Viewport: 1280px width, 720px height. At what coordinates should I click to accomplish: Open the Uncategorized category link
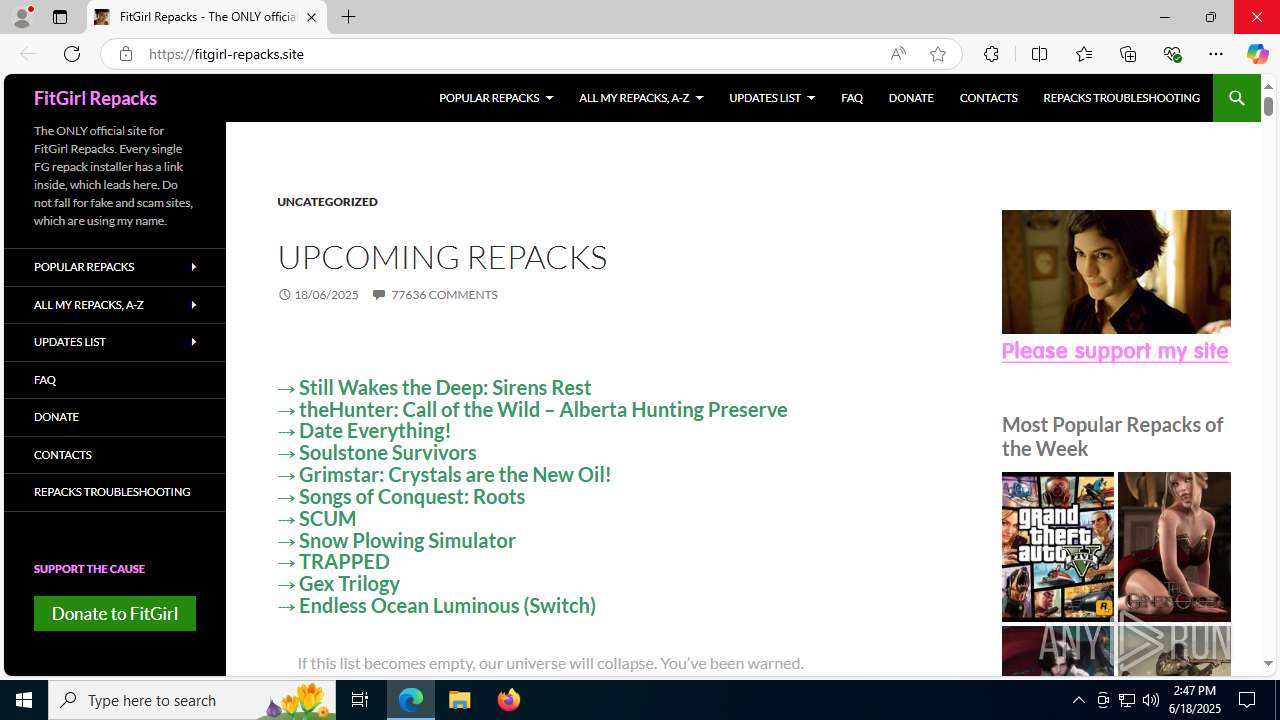click(327, 202)
